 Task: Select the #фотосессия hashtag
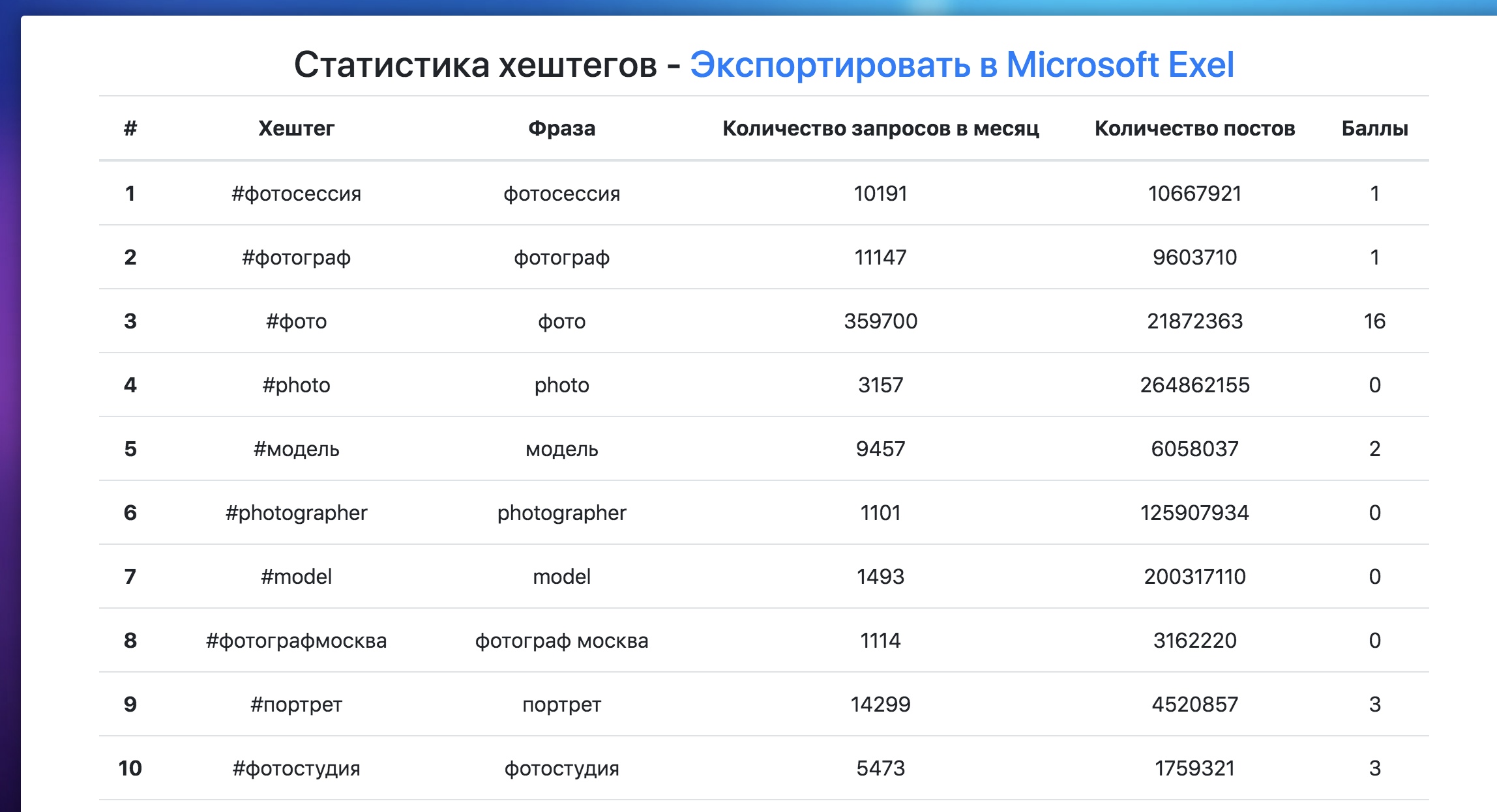click(295, 193)
